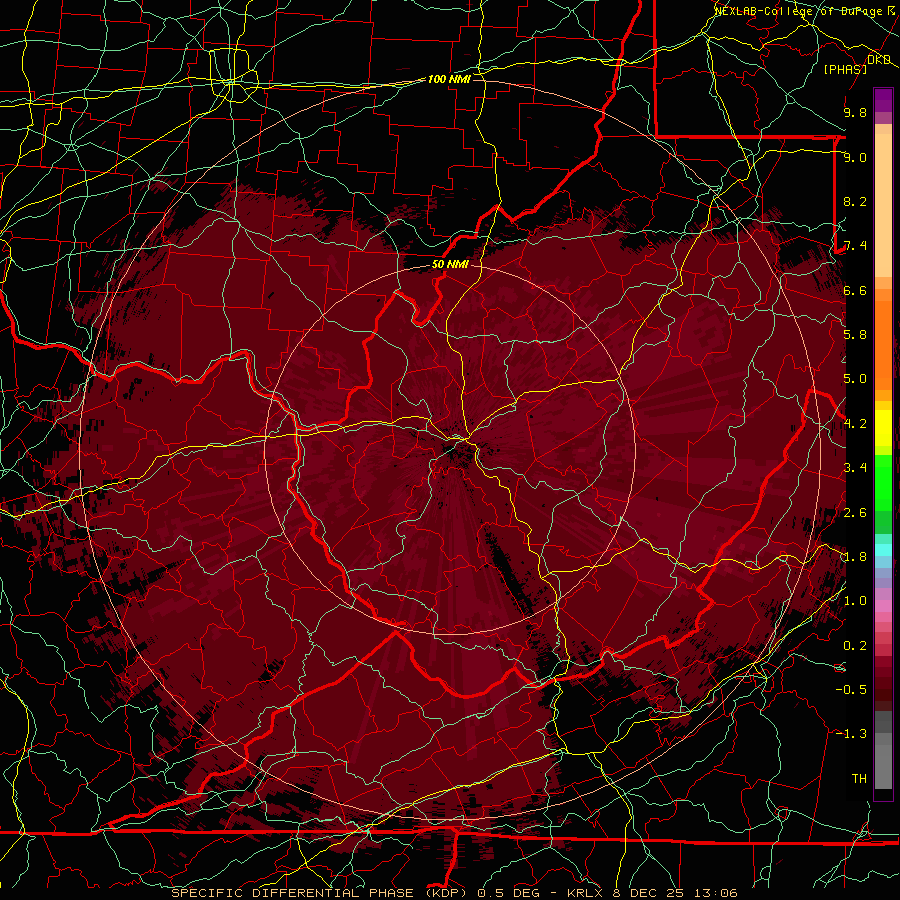This screenshot has height=900, width=900.
Task: Click the "8 DEC 25 13:06" timestamp
Action: (x=676, y=893)
